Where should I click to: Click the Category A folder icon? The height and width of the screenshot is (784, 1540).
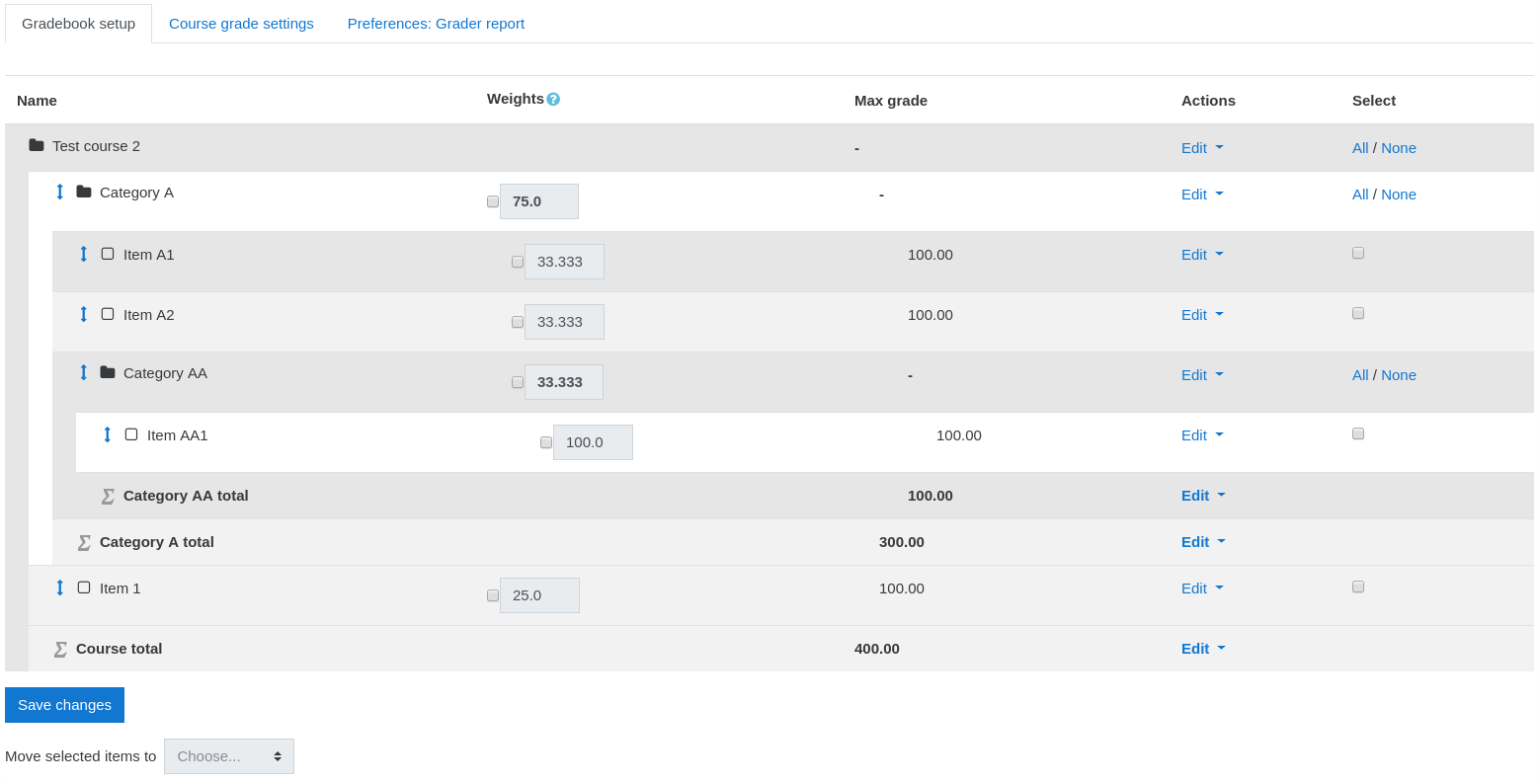[84, 192]
